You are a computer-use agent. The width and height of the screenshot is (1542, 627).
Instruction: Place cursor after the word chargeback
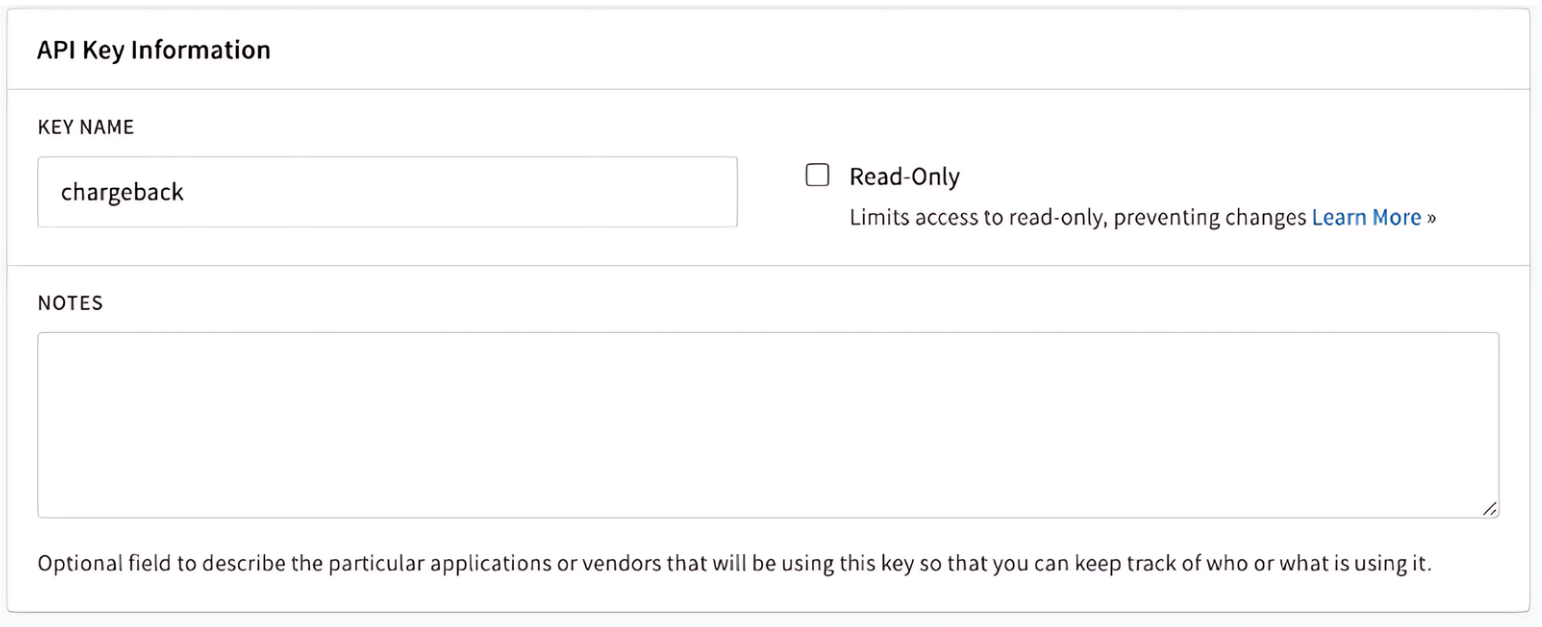tap(186, 192)
